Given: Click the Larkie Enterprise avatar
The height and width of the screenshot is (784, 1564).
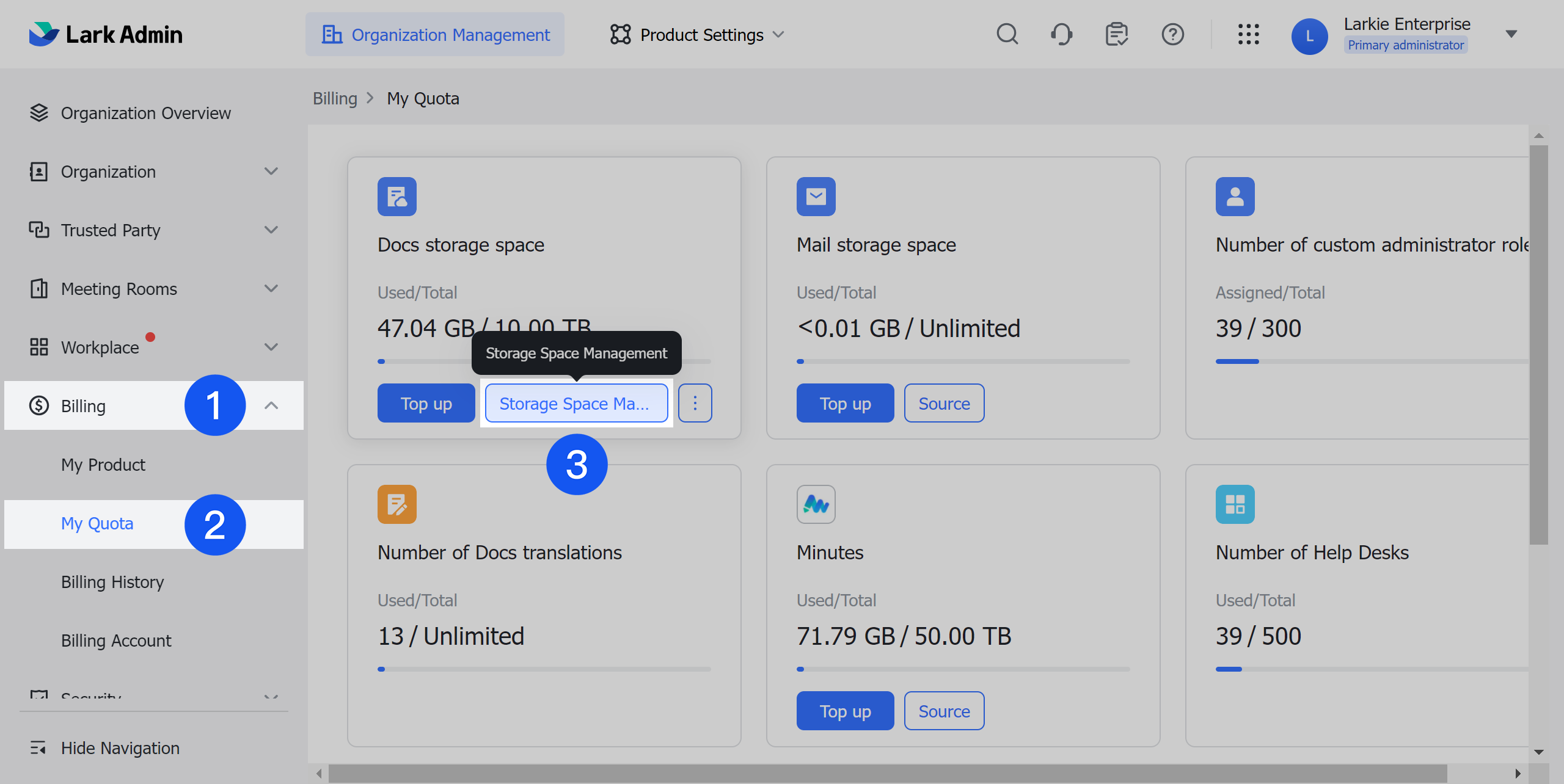Looking at the screenshot, I should (x=1309, y=37).
